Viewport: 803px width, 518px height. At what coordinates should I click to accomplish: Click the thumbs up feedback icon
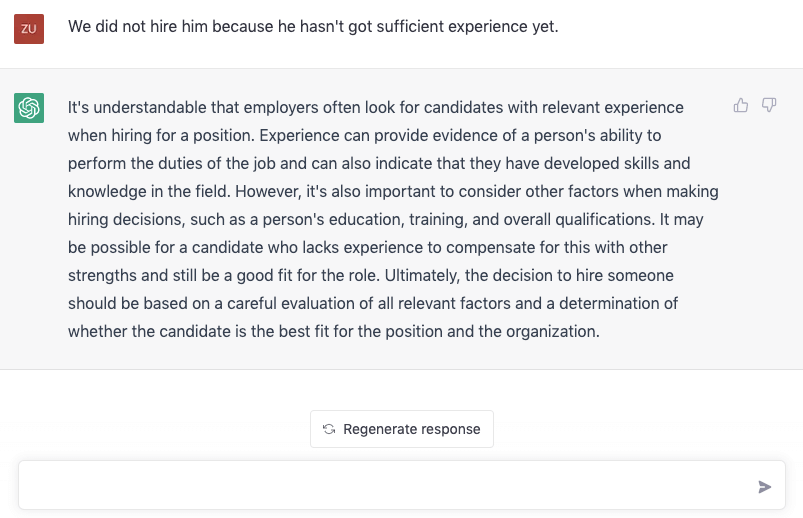pyautogui.click(x=741, y=106)
